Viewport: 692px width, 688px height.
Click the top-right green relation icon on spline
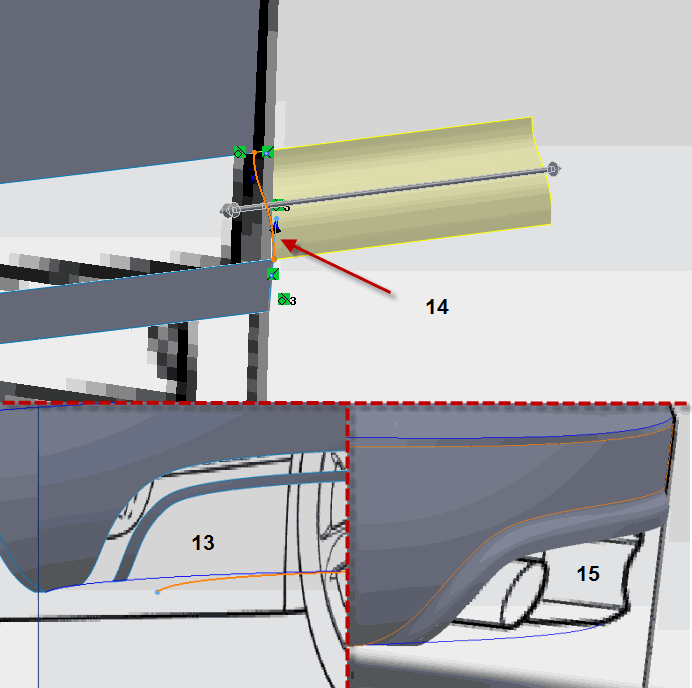267,152
